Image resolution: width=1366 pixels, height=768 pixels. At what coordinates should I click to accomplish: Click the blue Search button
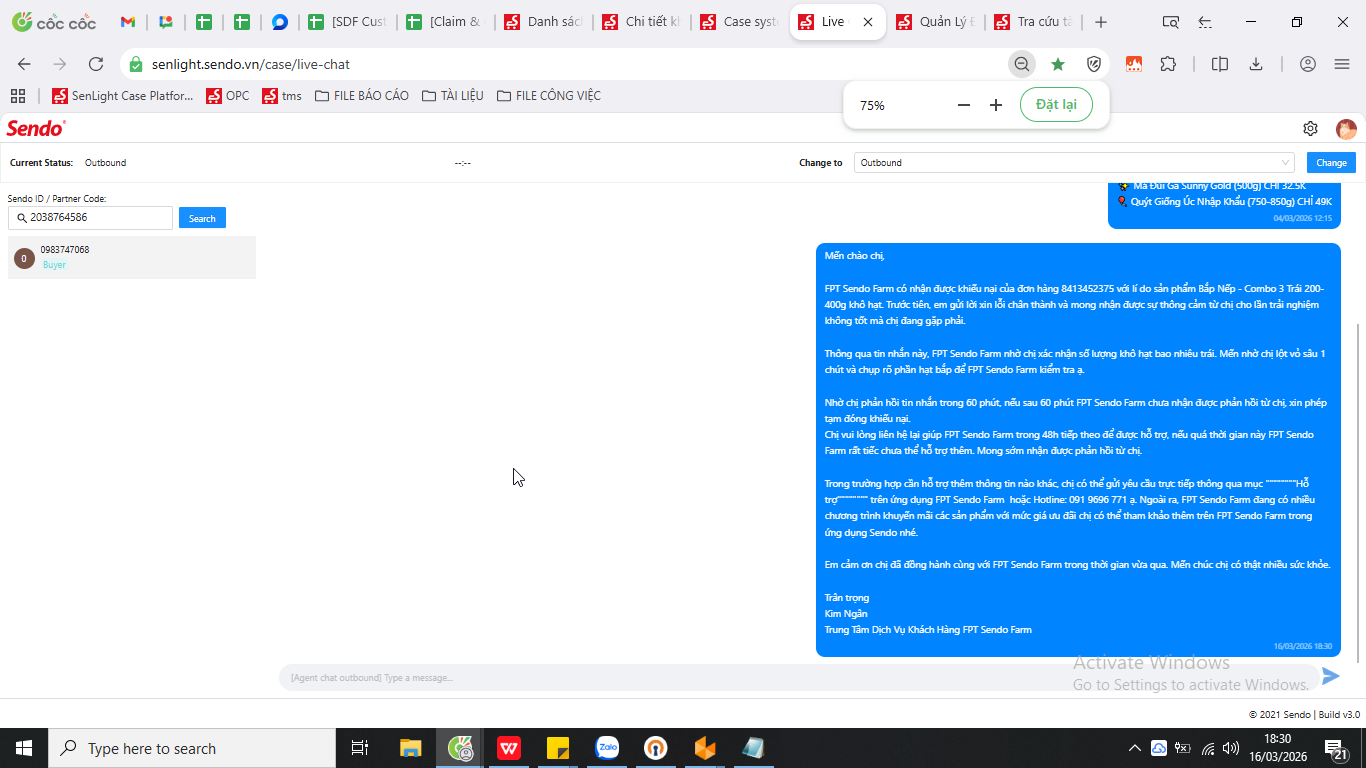[202, 218]
